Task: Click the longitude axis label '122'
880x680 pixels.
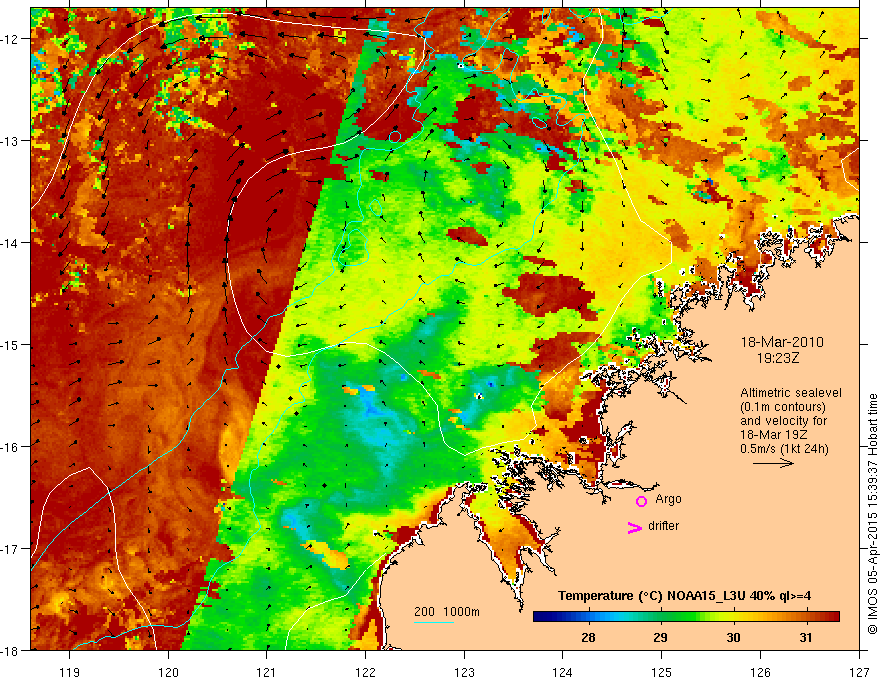Action: click(365, 672)
